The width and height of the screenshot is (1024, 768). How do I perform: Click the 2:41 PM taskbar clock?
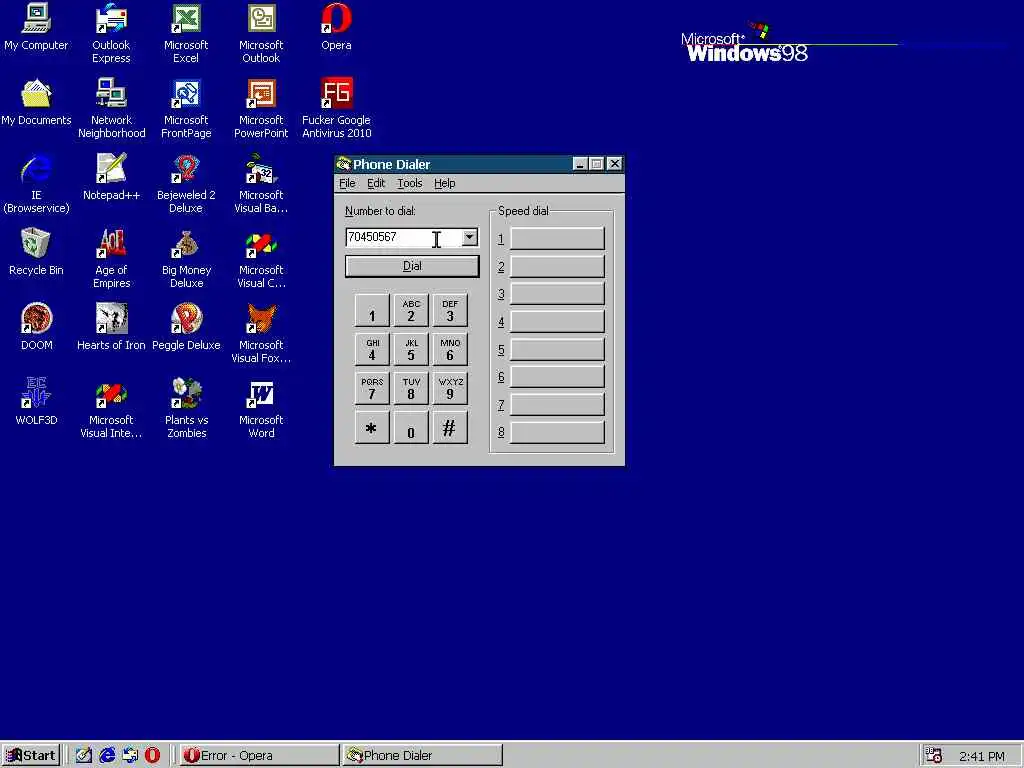(982, 756)
